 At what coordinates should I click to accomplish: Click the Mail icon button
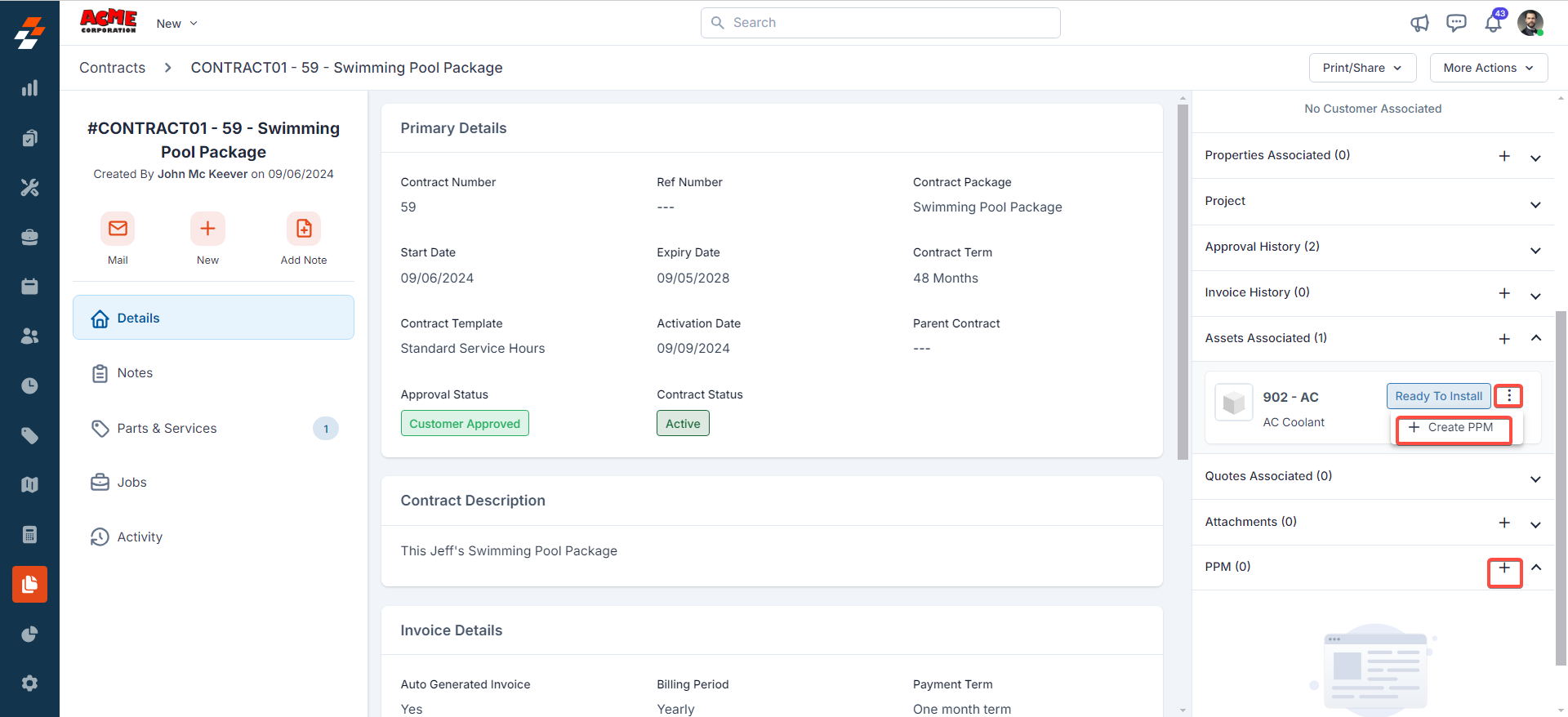coord(118,229)
